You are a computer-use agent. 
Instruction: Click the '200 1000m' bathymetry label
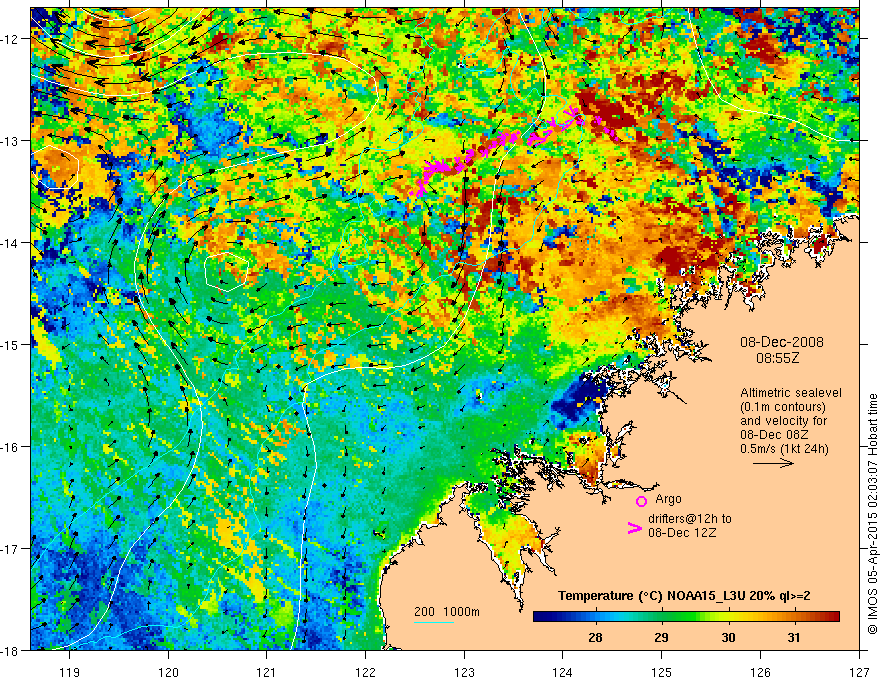(x=447, y=612)
